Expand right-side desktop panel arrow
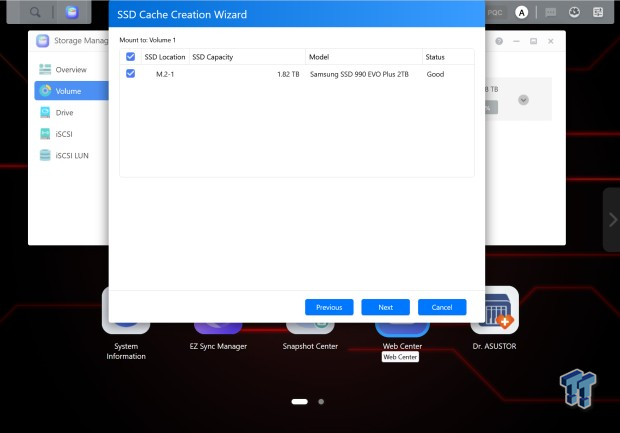620x433 pixels. [611, 219]
